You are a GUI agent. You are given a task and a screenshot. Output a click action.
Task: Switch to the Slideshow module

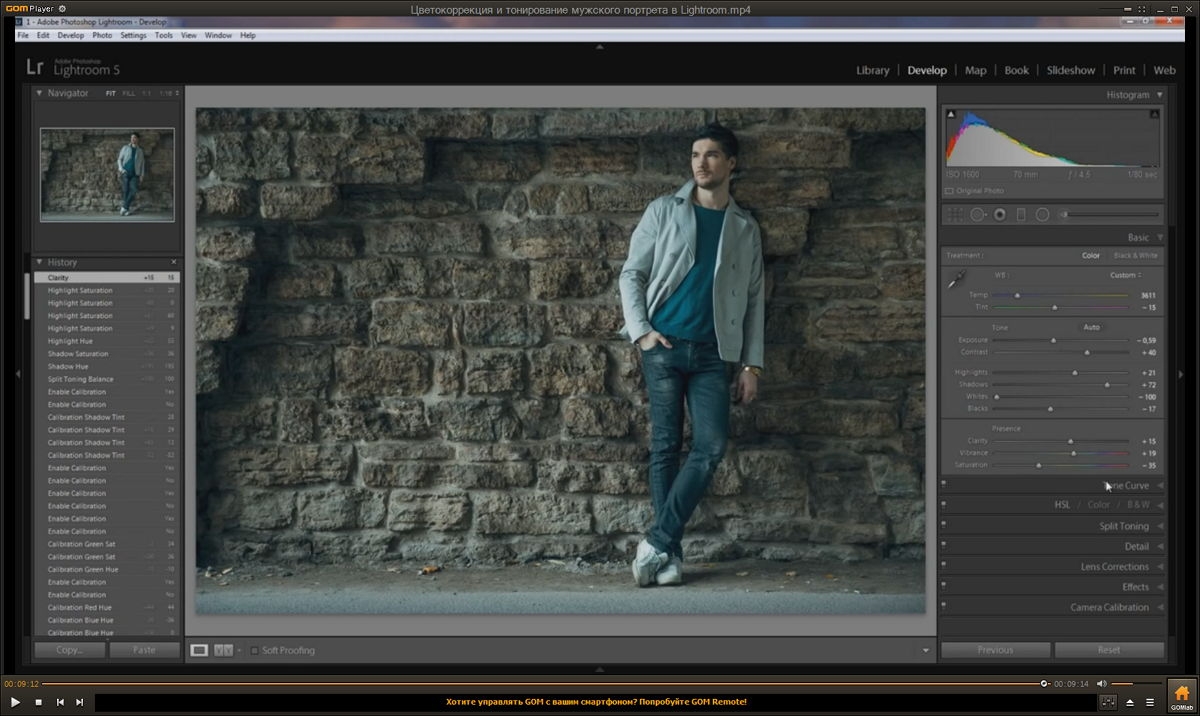1071,70
